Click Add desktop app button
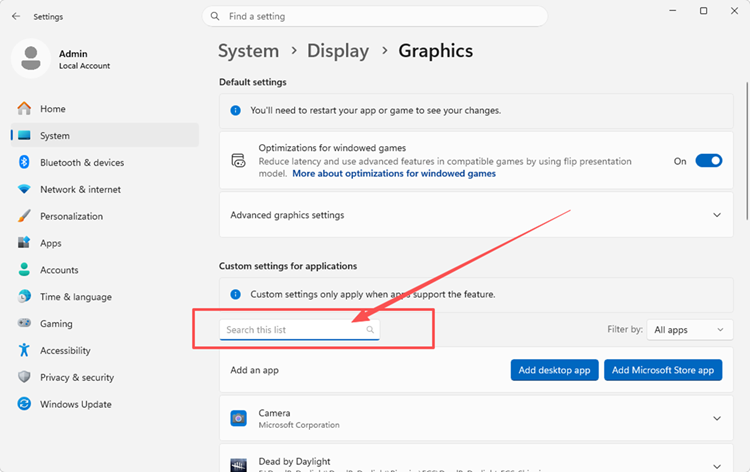The width and height of the screenshot is (750, 472). pos(554,370)
